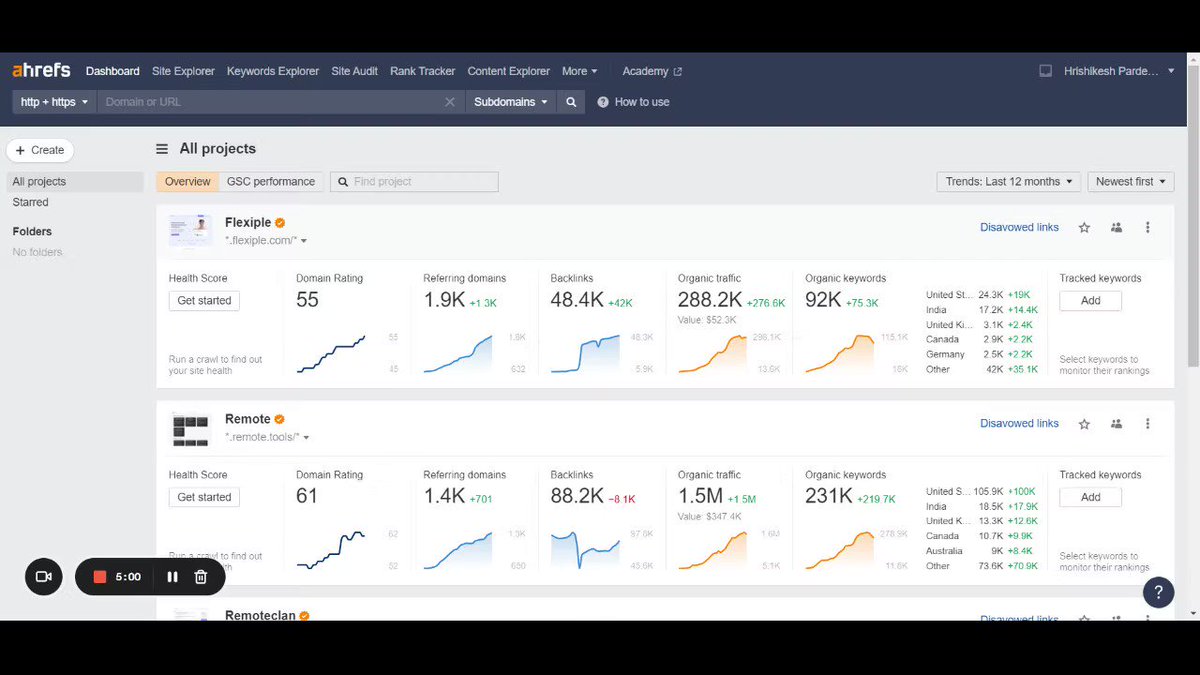Screen dimensions: 1200x675
Task: Open Trends: Last 12 months dropdown
Action: tap(1009, 182)
